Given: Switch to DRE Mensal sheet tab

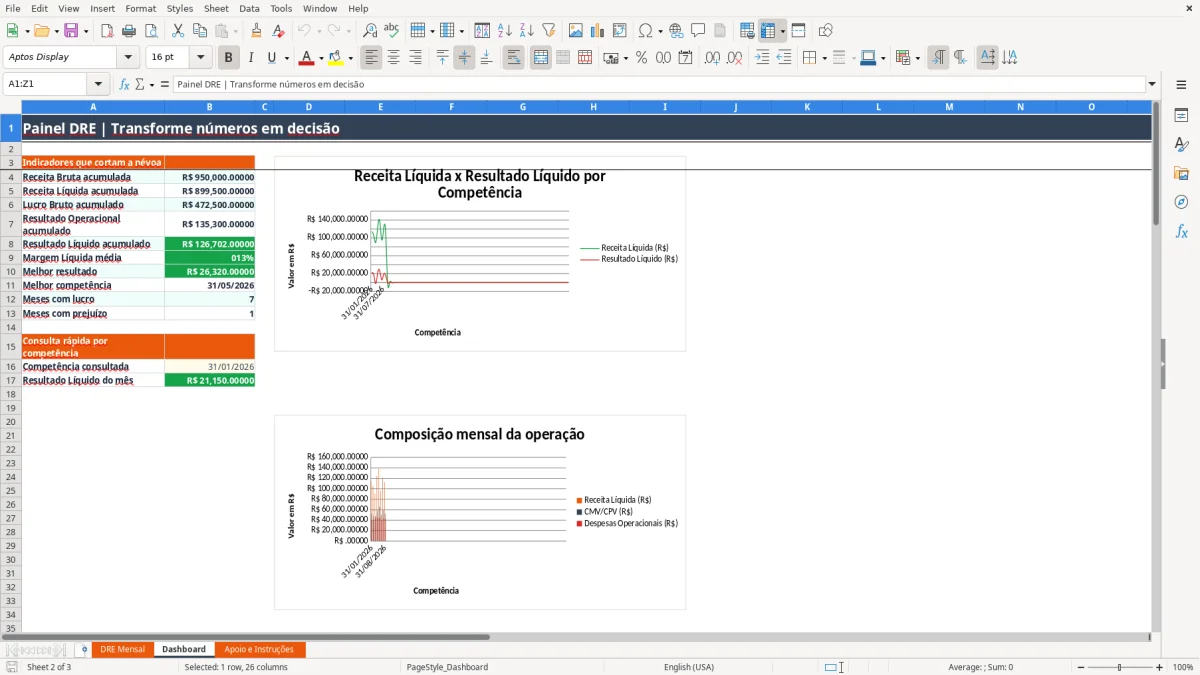Looking at the screenshot, I should (122, 649).
